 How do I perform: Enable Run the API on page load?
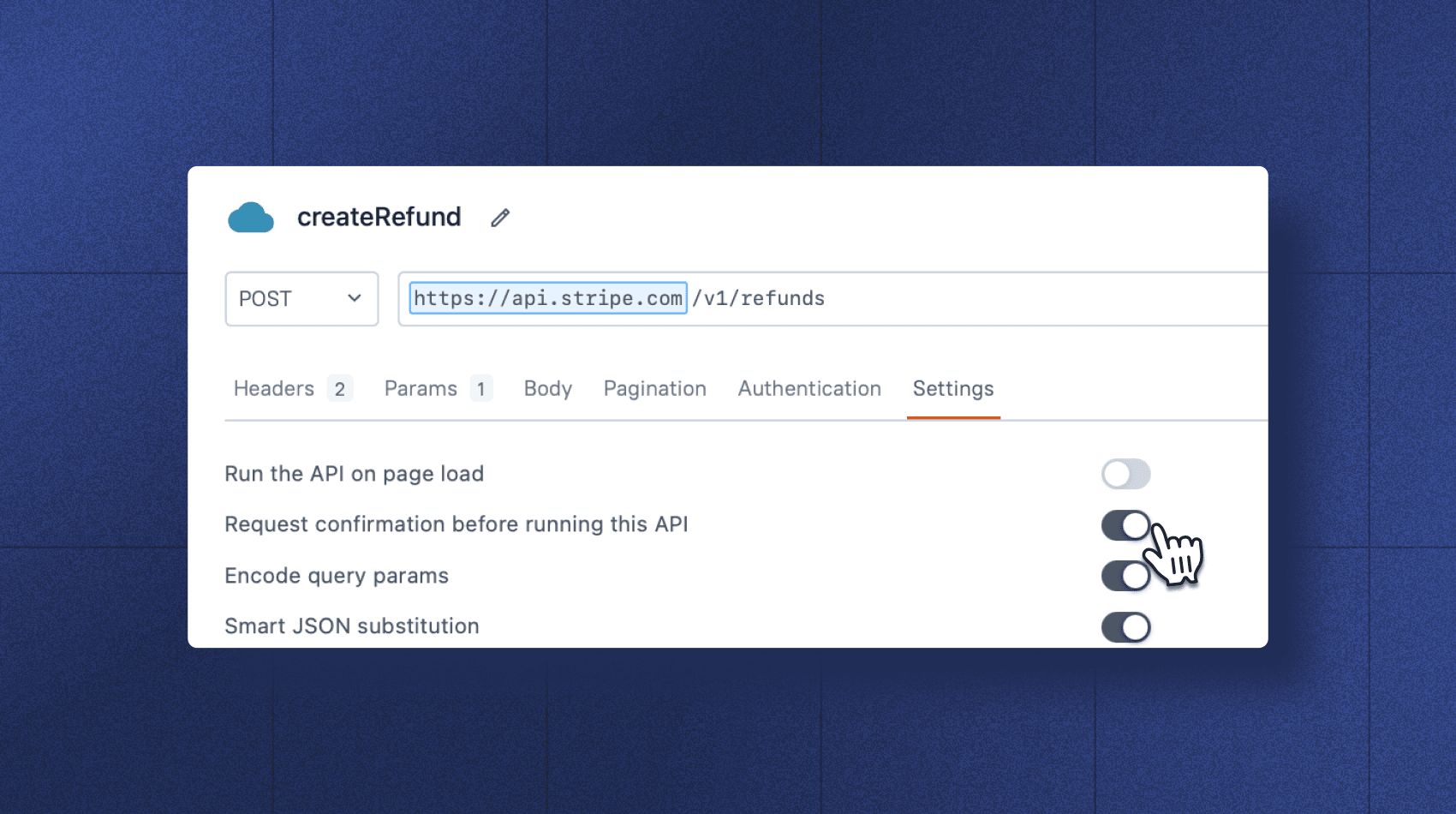tap(1125, 474)
